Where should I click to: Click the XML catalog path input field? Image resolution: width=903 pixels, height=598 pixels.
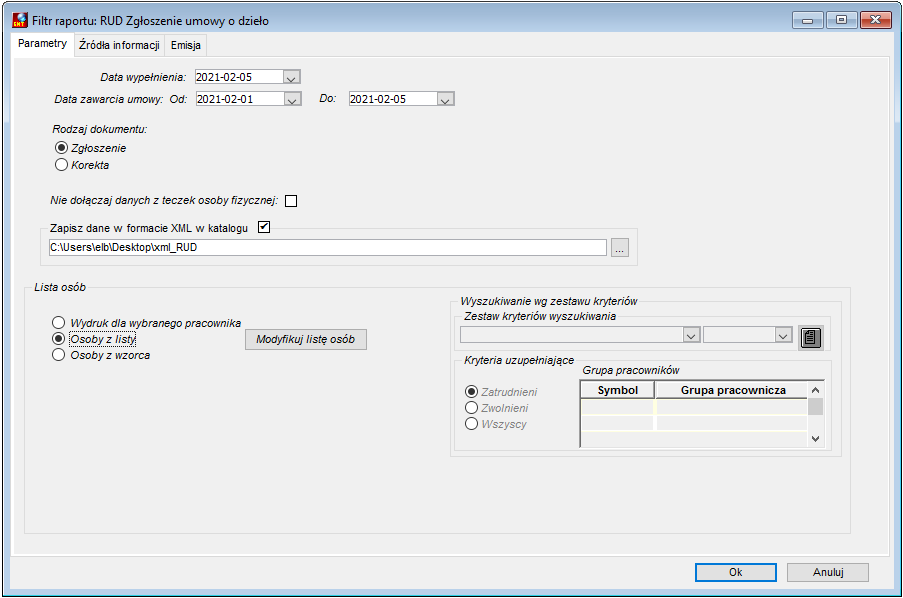point(327,248)
